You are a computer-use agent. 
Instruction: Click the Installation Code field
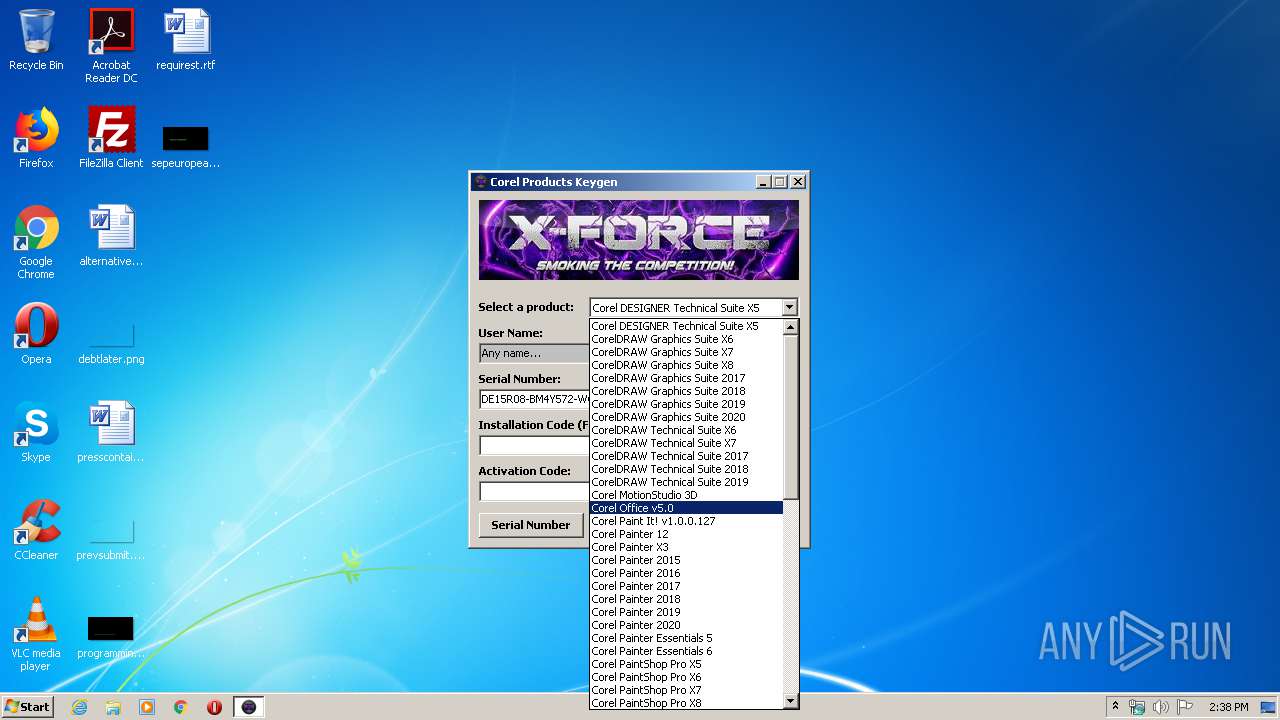click(x=534, y=445)
